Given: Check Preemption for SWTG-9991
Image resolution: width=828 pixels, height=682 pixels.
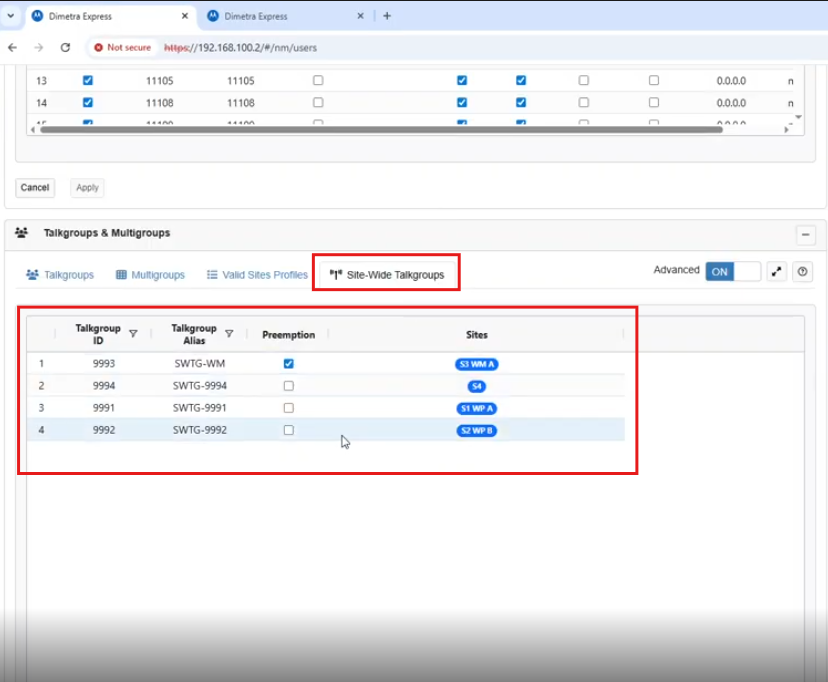Looking at the screenshot, I should coord(288,408).
